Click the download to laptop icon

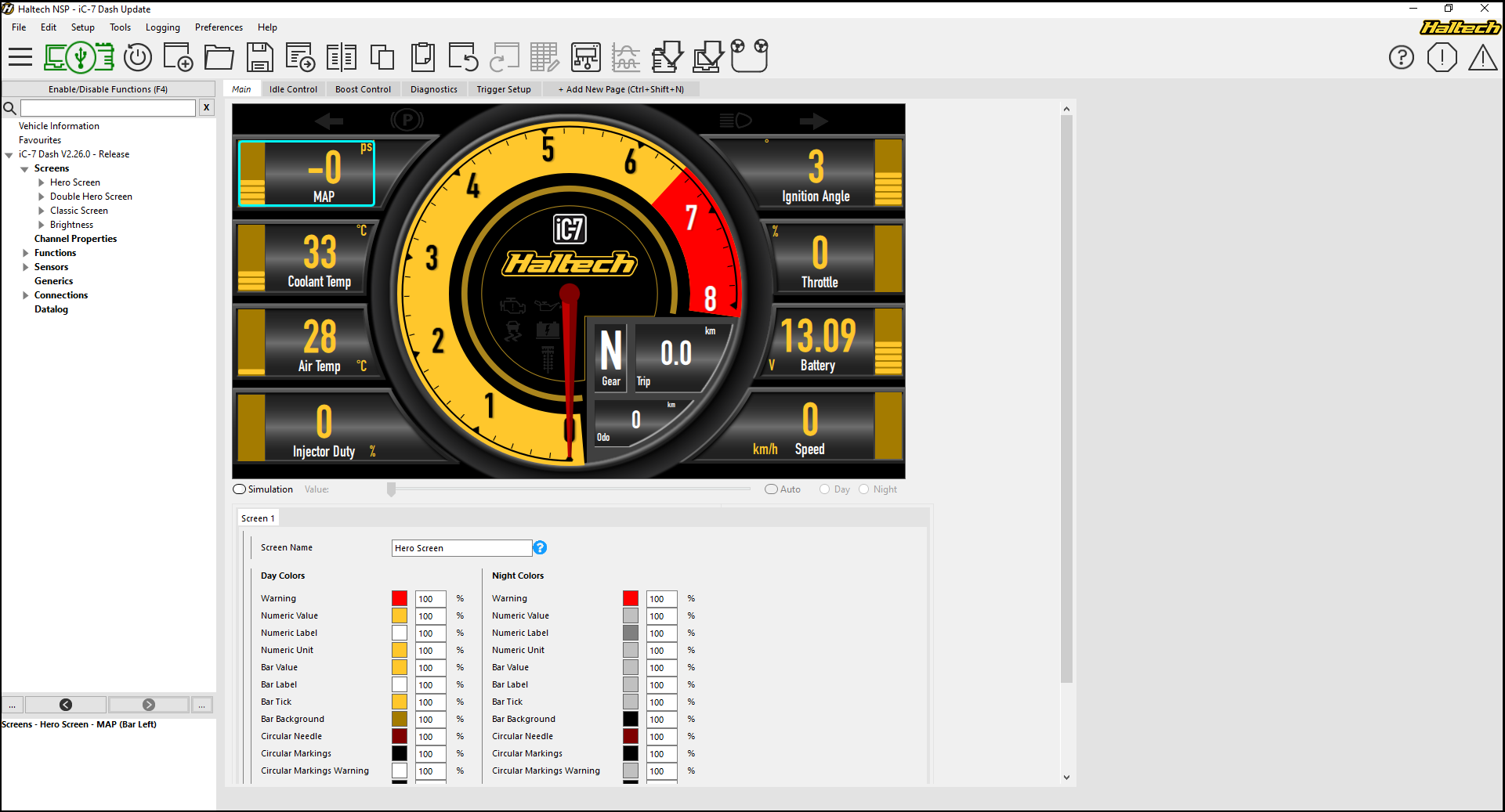708,57
